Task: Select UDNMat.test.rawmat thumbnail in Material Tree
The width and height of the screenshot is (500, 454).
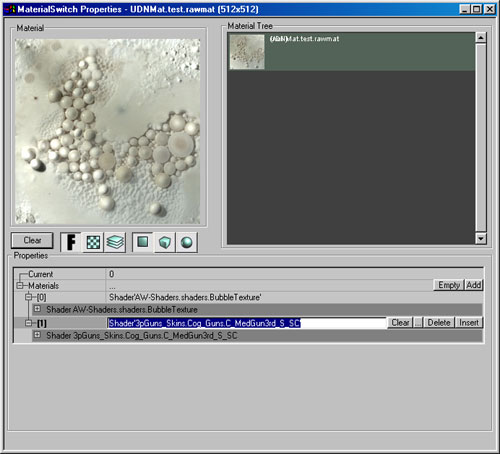Action: (x=247, y=52)
